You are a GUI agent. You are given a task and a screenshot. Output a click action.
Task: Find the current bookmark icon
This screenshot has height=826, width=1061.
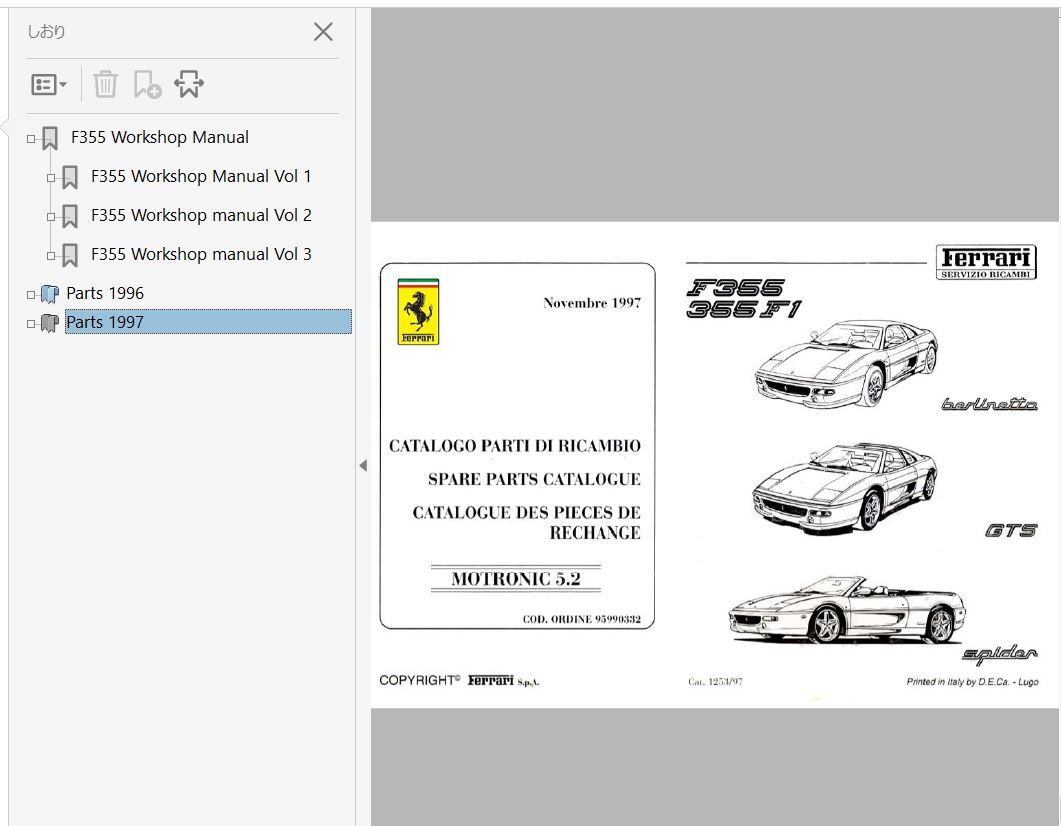(x=189, y=85)
